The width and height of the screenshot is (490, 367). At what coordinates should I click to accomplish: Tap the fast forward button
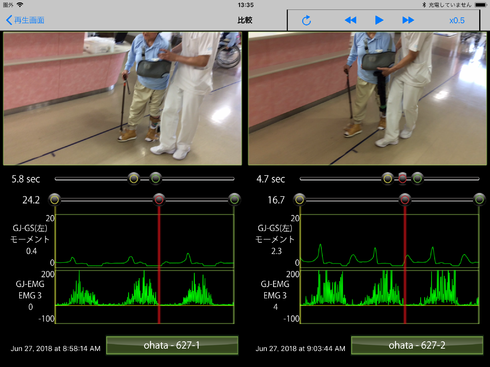[x=408, y=20]
